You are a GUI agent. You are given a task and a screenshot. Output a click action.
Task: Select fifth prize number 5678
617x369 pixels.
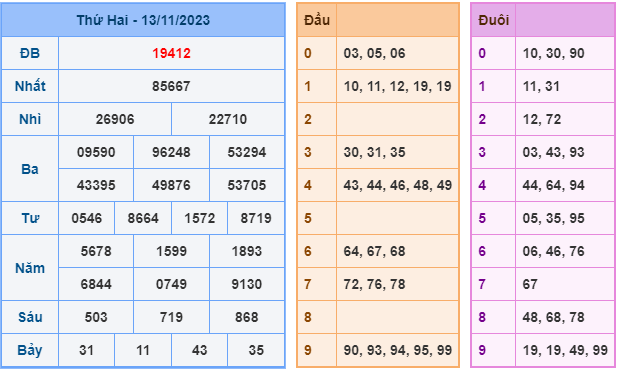(96, 251)
